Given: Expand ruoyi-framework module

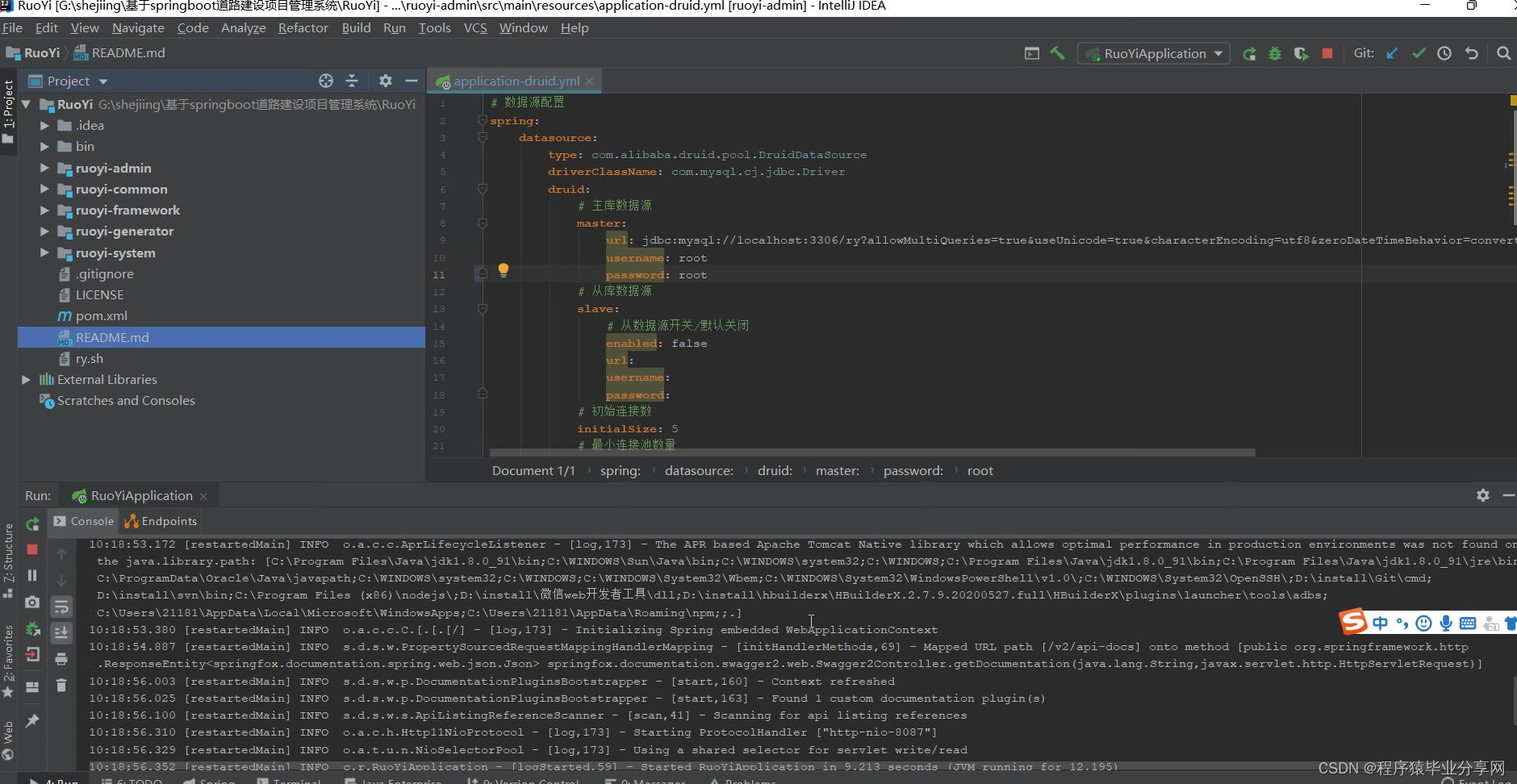Looking at the screenshot, I should click(x=44, y=210).
